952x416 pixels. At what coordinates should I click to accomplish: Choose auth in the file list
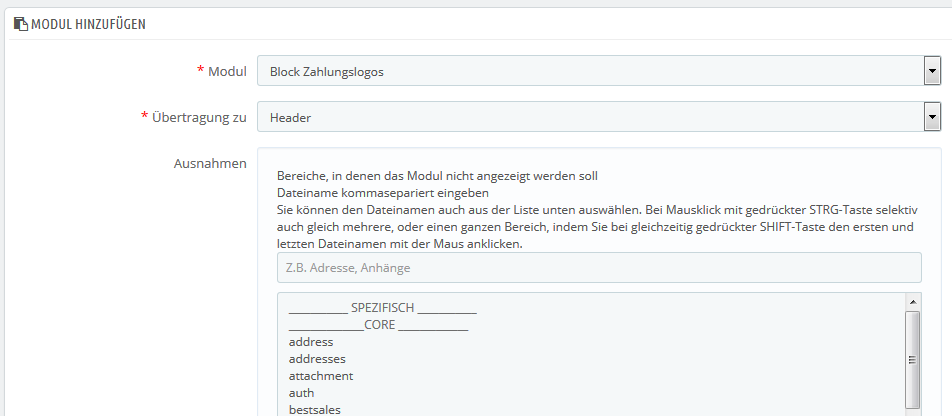(301, 393)
